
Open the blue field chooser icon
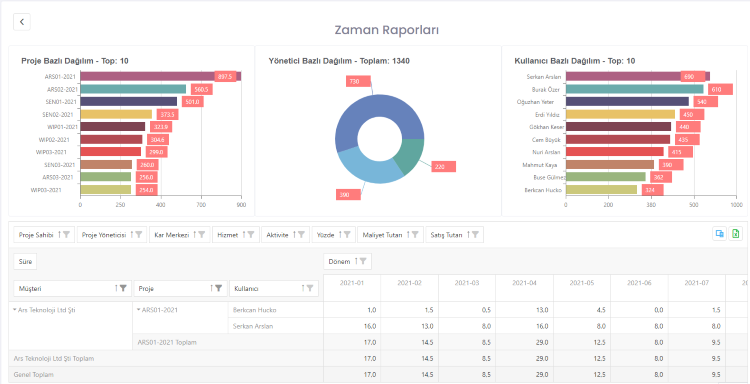[719, 234]
